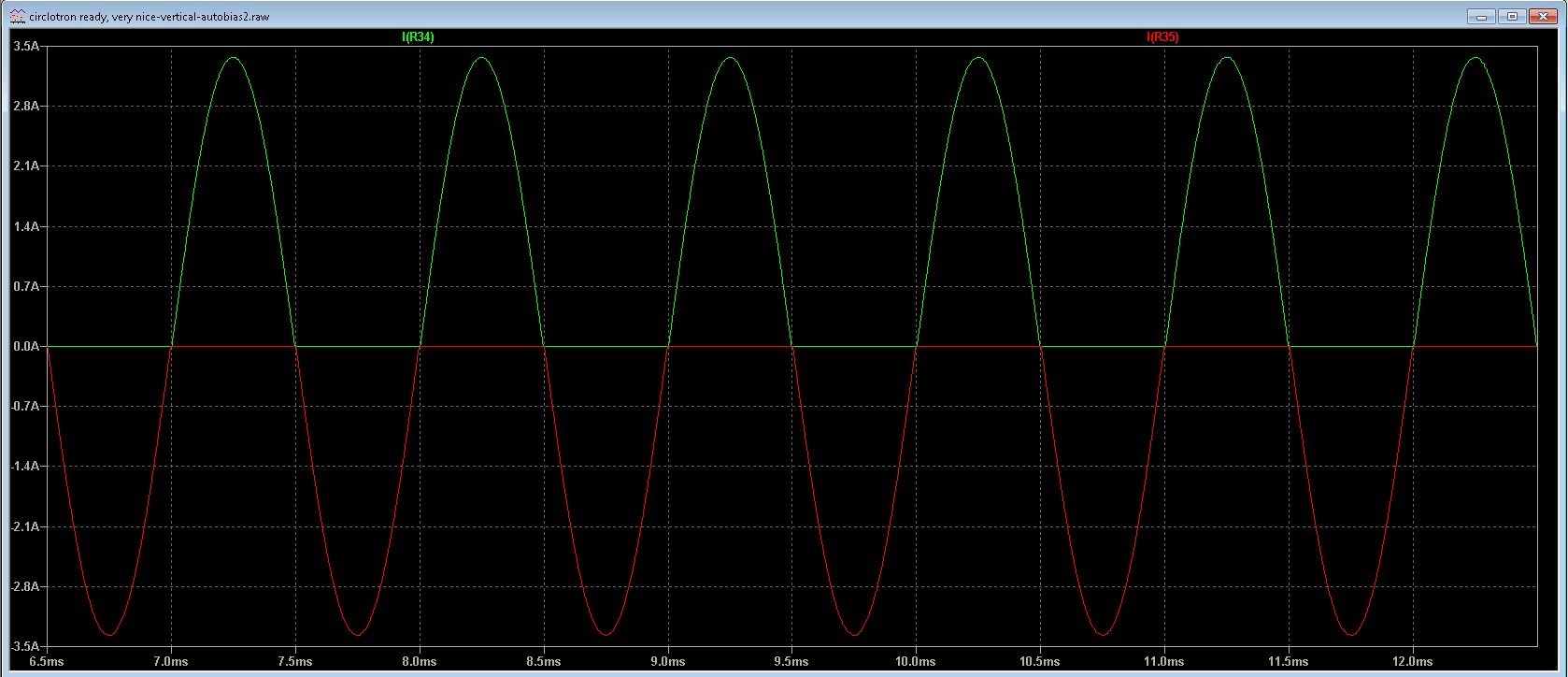Click the -2.8A vertical axis label
This screenshot has width=1568, height=677.
25,586
